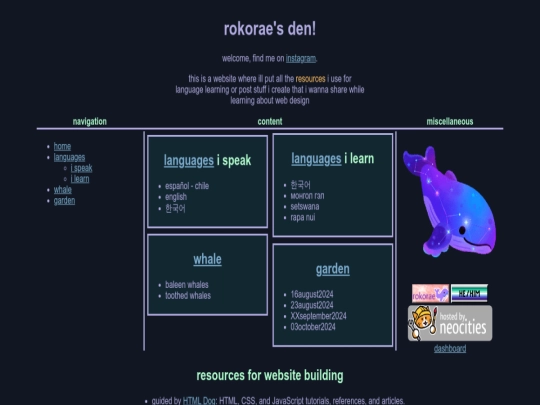
Task: Open 'garden' in the navigation sidebar
Action: [64, 201]
